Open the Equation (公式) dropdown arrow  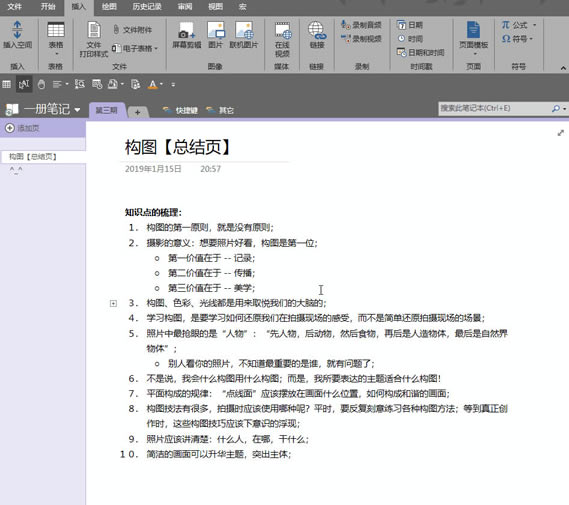(x=535, y=25)
